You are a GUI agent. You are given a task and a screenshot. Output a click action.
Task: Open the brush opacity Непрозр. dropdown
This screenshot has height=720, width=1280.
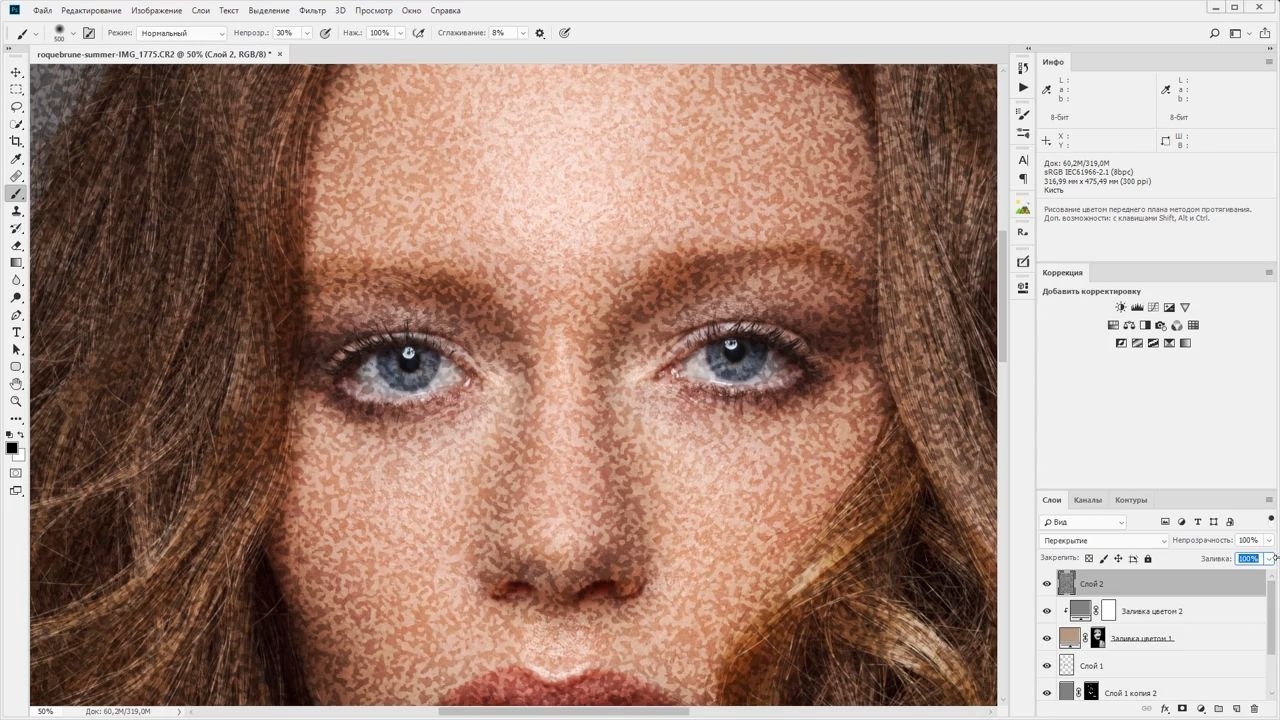306,33
